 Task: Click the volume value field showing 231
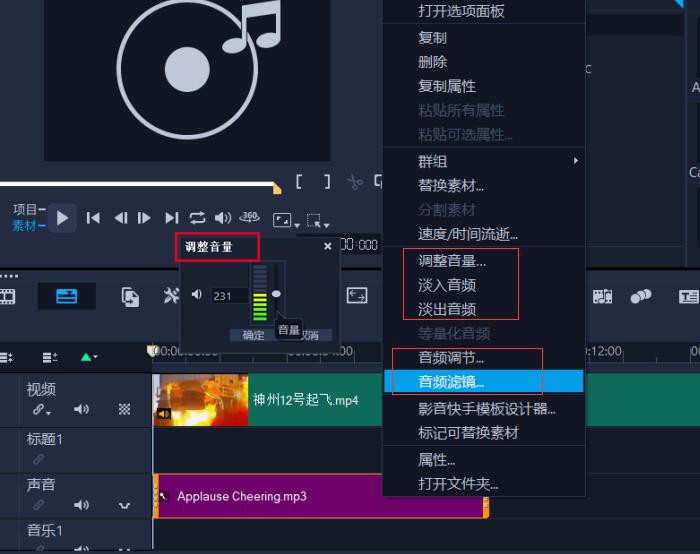[230, 296]
